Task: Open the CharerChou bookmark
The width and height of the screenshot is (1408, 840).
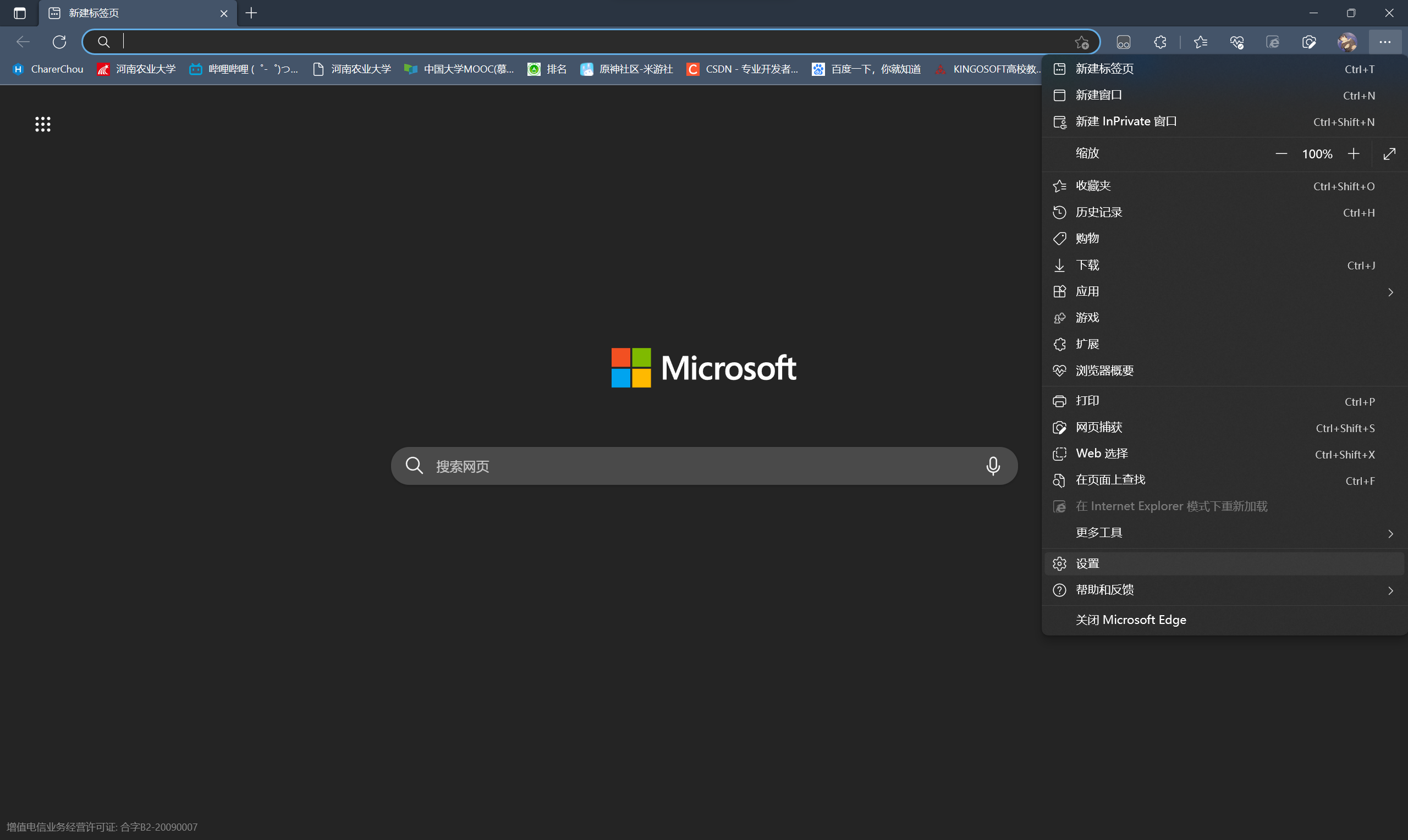Action: (x=48, y=69)
